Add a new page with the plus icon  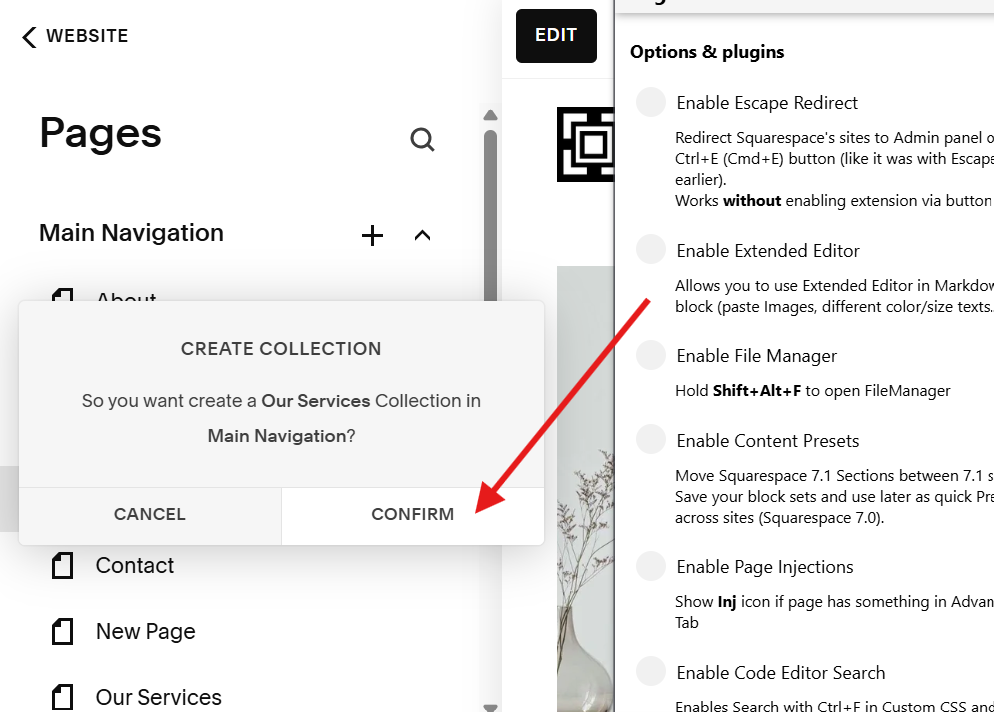coord(372,235)
